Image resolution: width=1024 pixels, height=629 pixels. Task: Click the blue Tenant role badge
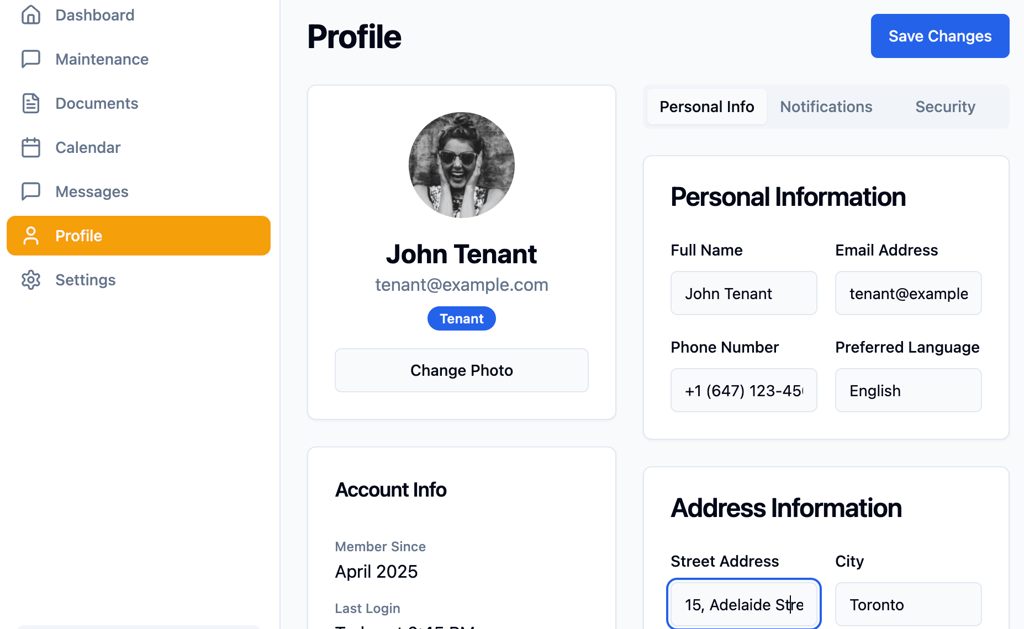click(x=462, y=319)
